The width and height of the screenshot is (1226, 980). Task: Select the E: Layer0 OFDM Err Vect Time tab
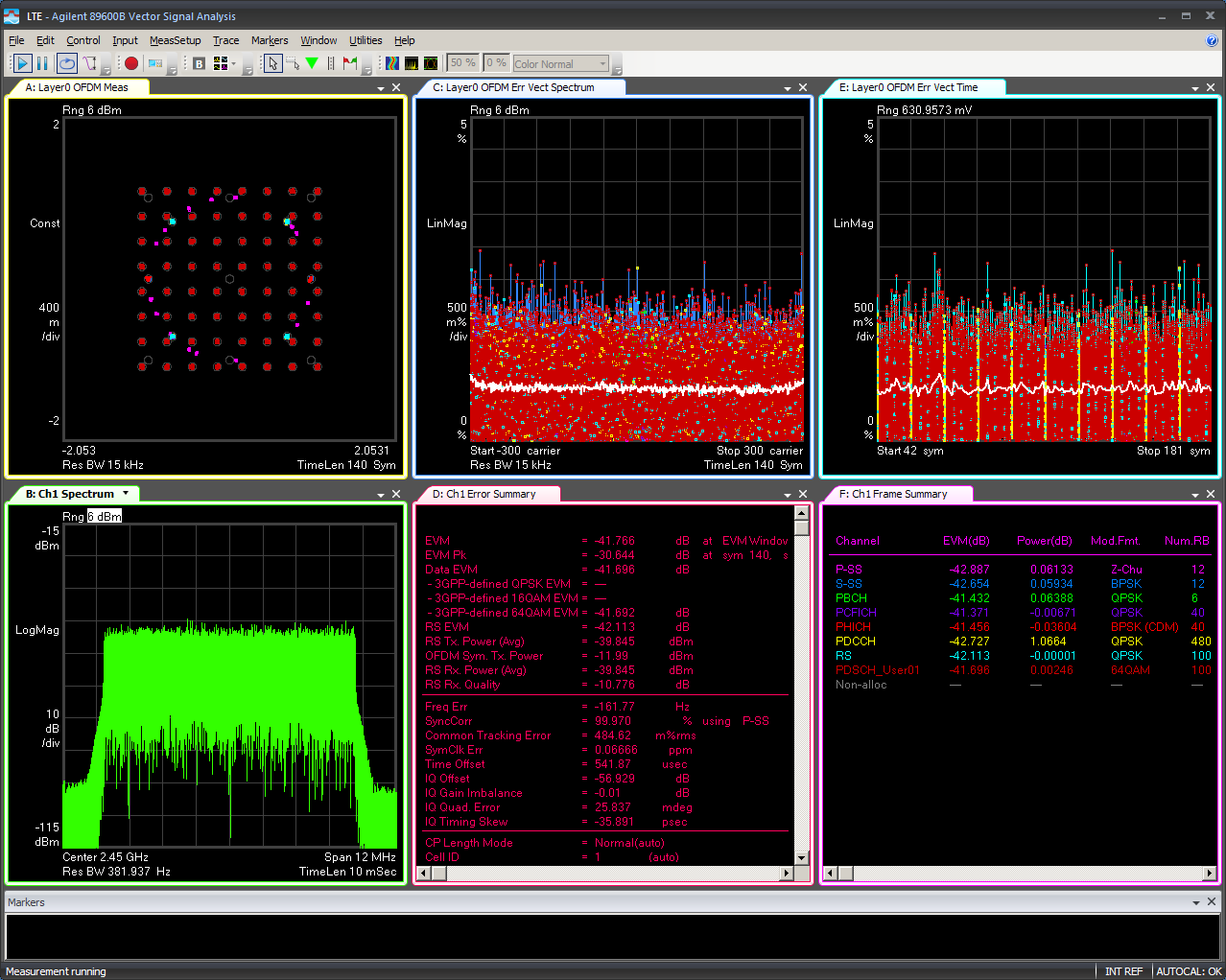coord(908,87)
